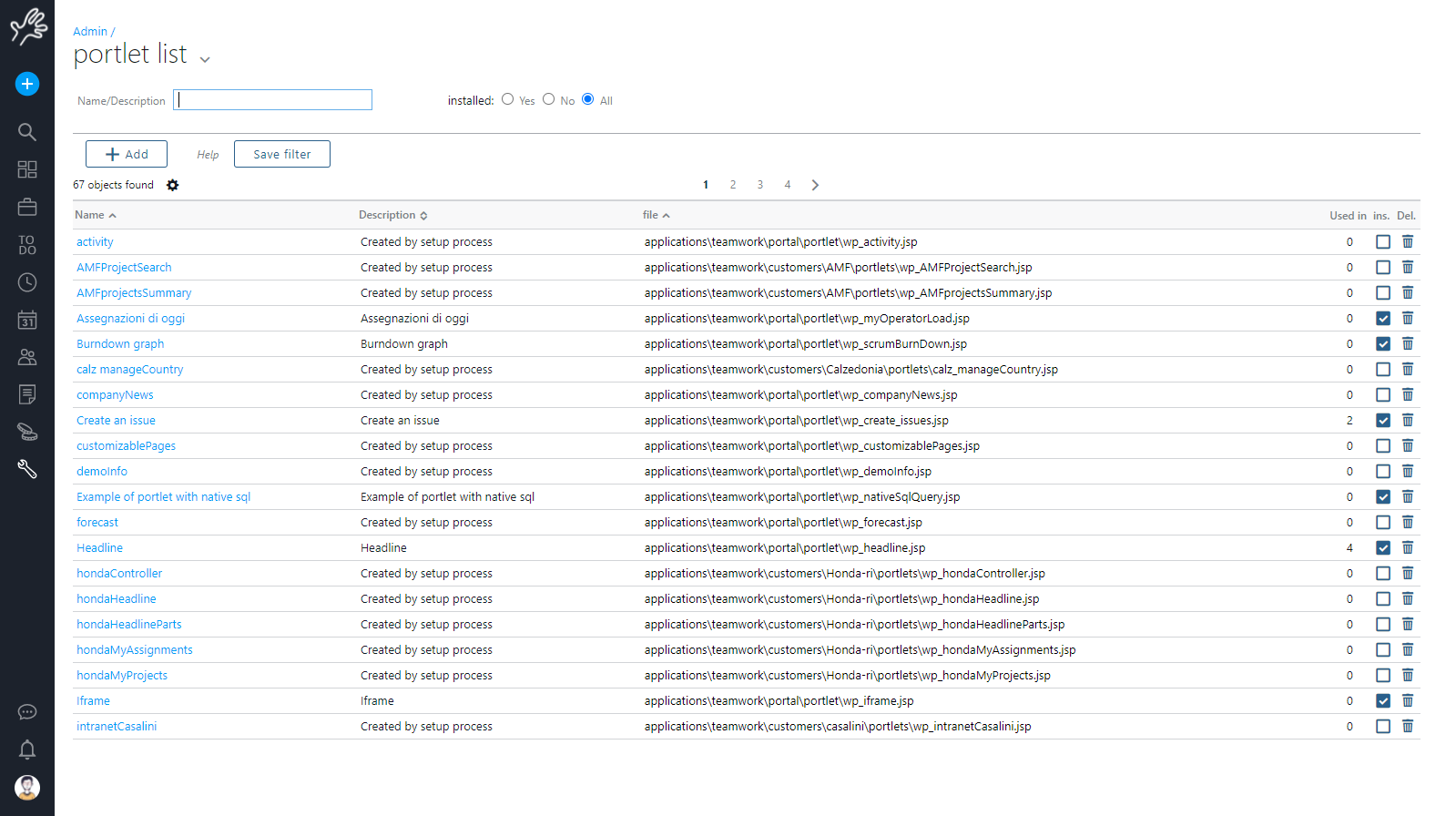This screenshot has width=1456, height=816.
Task: Check the installed box for activity portlet
Action: (x=1382, y=241)
